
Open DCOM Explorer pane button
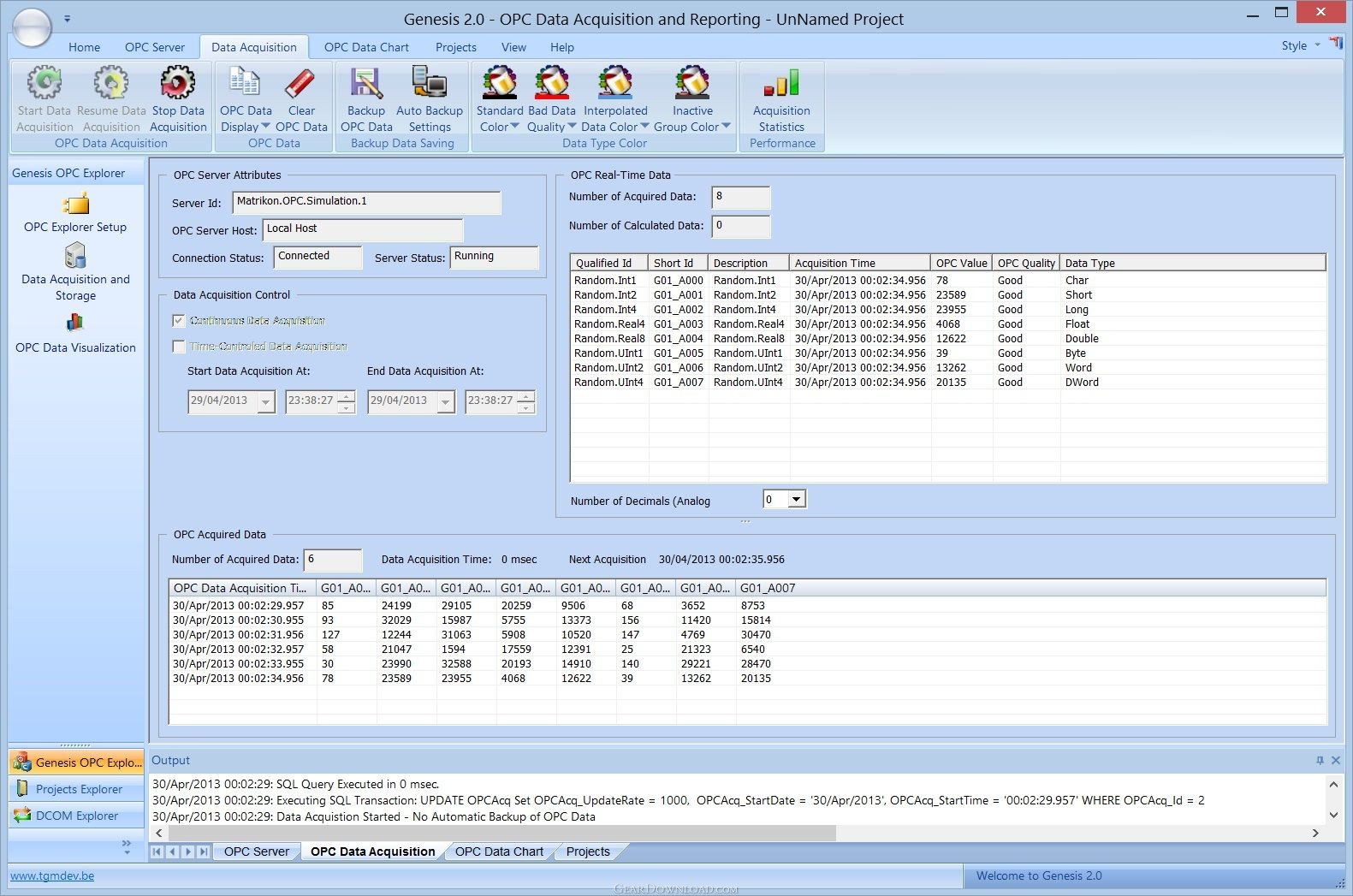click(x=76, y=816)
